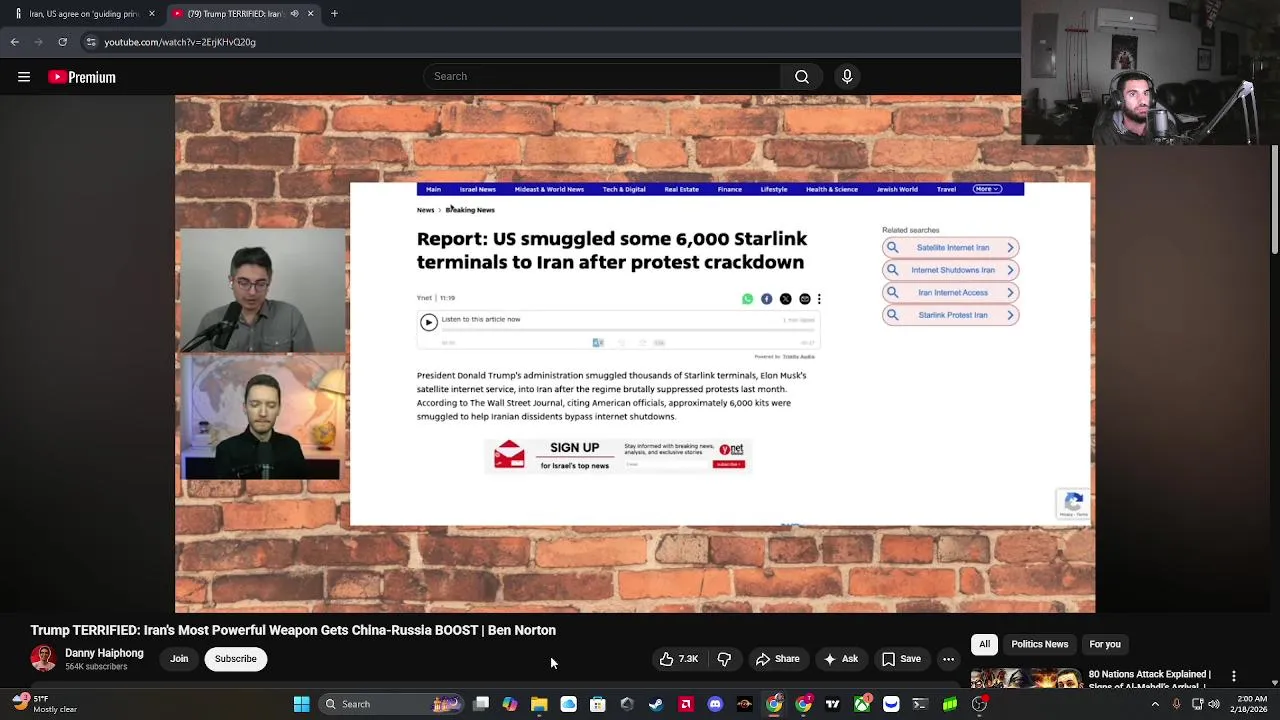This screenshot has width=1280, height=720.
Task: Reload the YouTube page
Action: [62, 42]
